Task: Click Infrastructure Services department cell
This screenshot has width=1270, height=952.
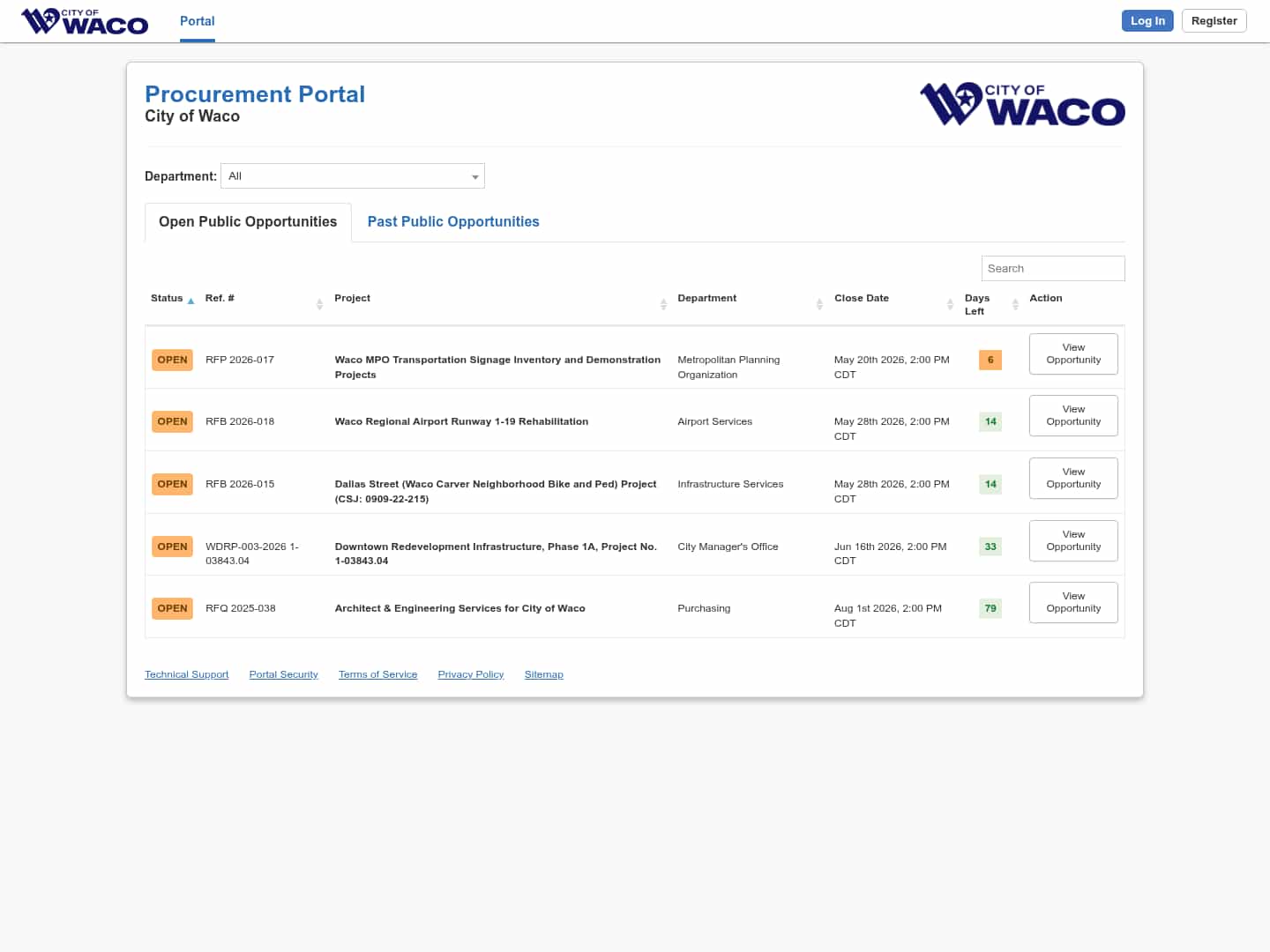Action: (x=730, y=484)
